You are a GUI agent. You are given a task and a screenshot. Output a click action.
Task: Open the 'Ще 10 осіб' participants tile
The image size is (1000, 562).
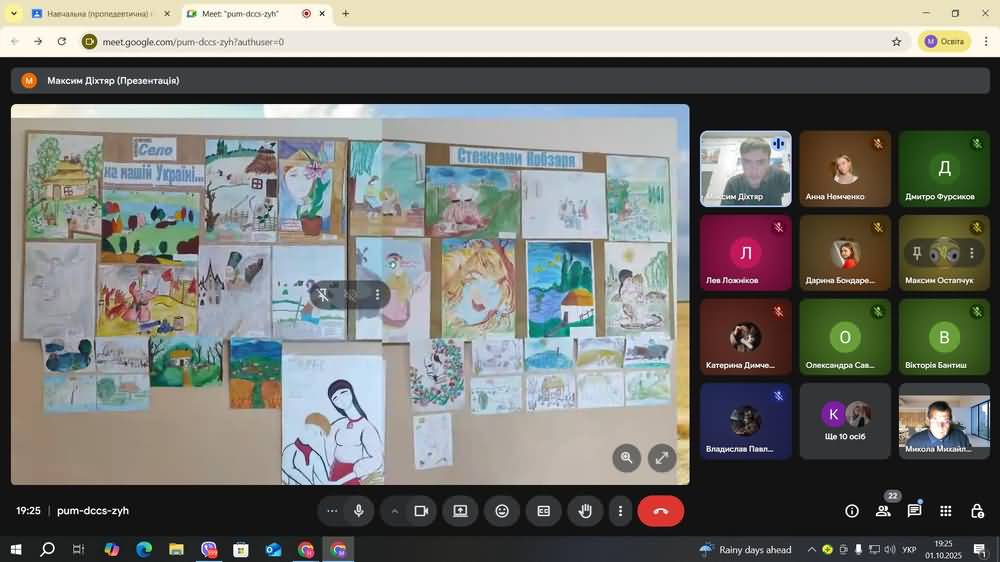point(845,421)
